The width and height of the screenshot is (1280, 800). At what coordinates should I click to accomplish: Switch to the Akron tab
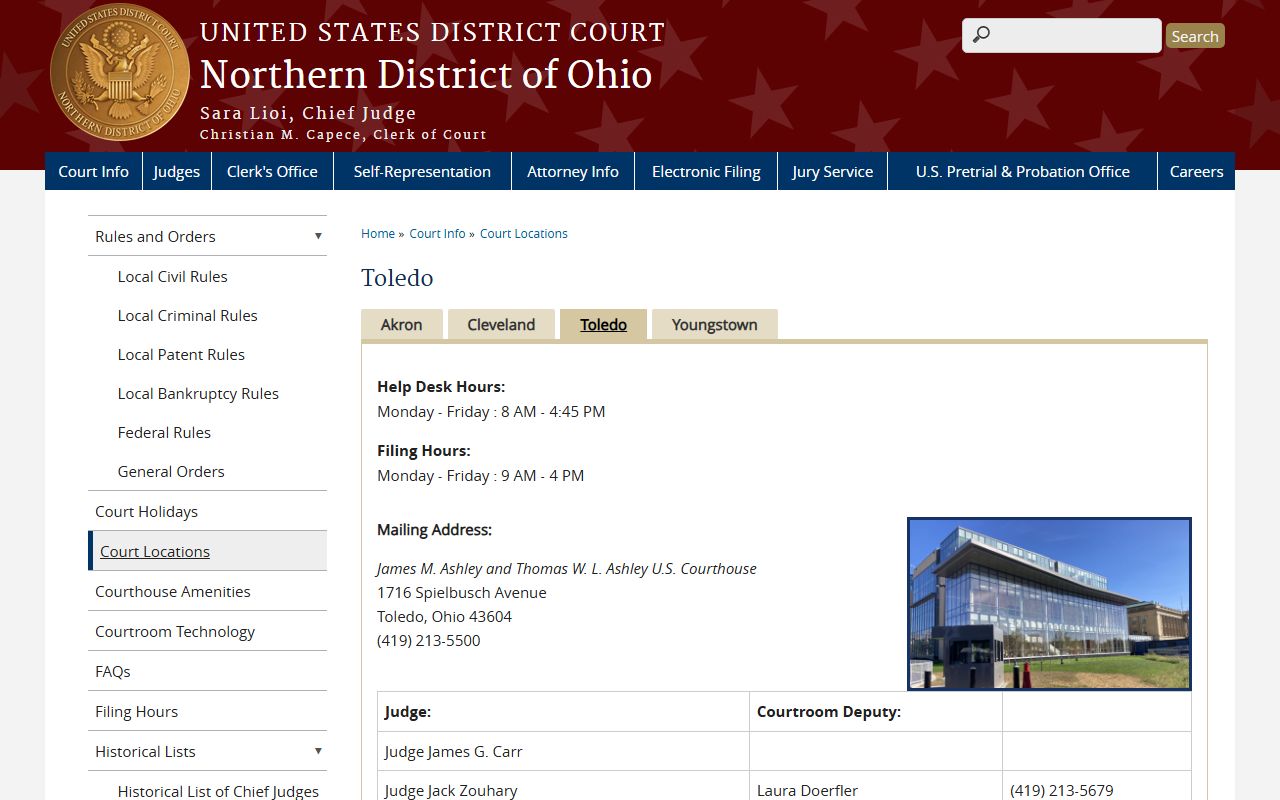click(x=402, y=325)
